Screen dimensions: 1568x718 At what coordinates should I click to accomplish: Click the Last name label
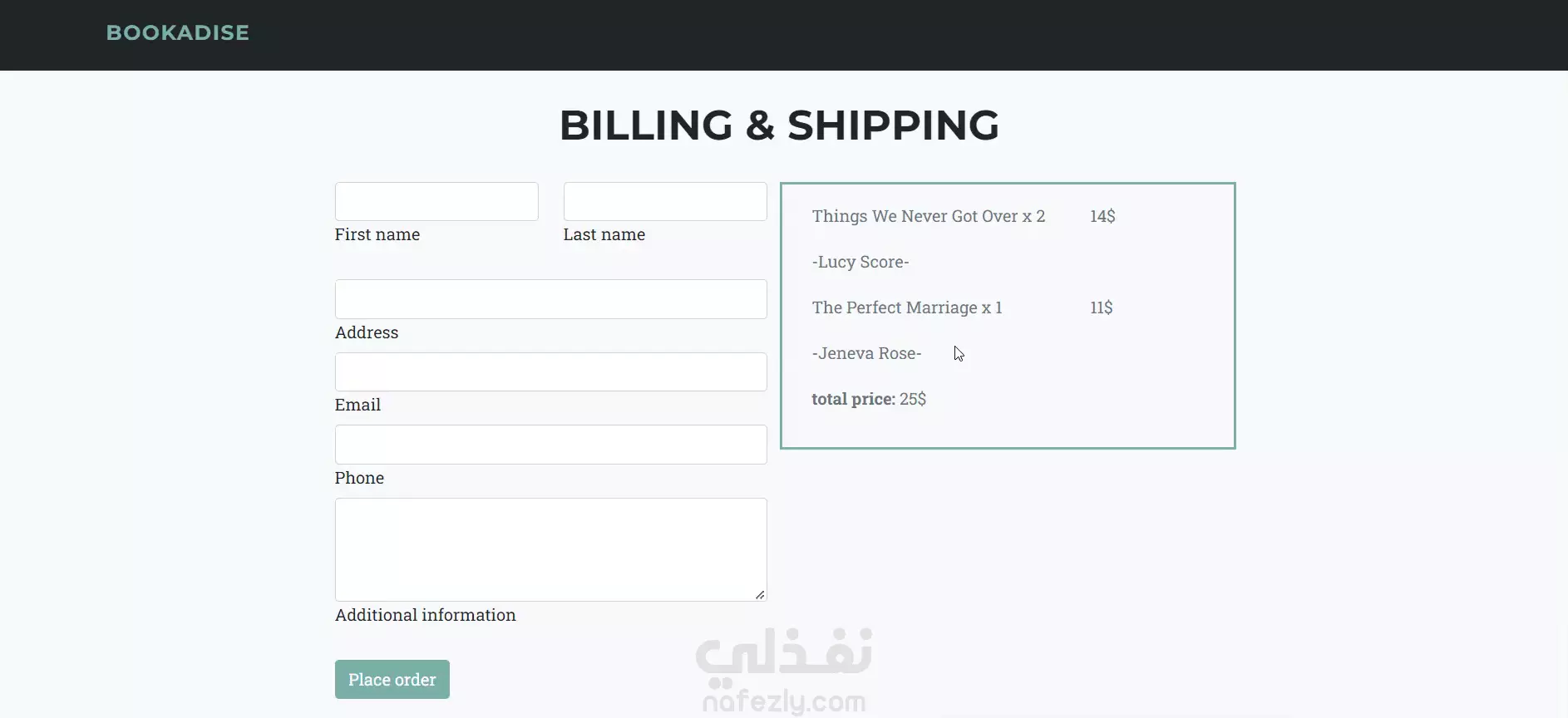pos(604,234)
